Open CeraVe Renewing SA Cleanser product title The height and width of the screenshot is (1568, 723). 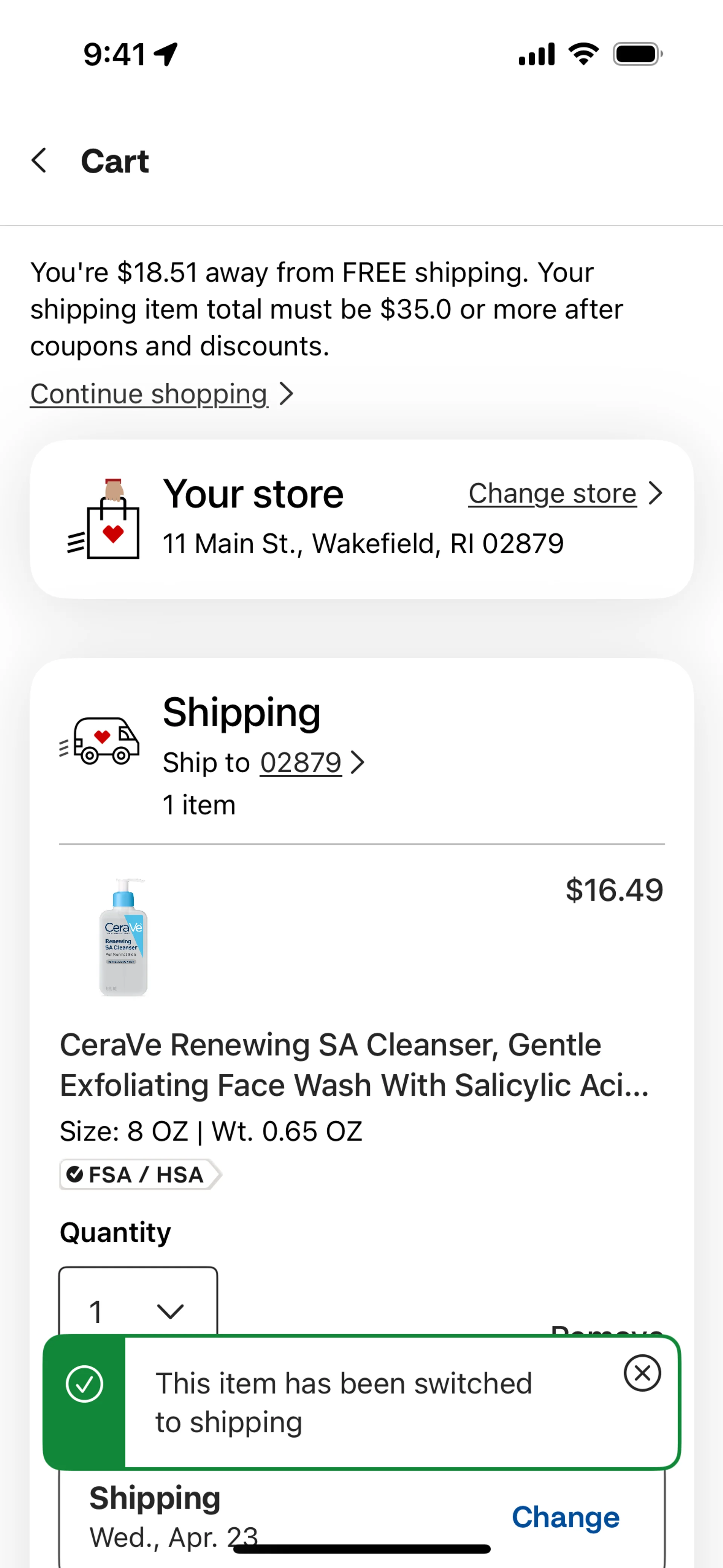pyautogui.click(x=354, y=1065)
